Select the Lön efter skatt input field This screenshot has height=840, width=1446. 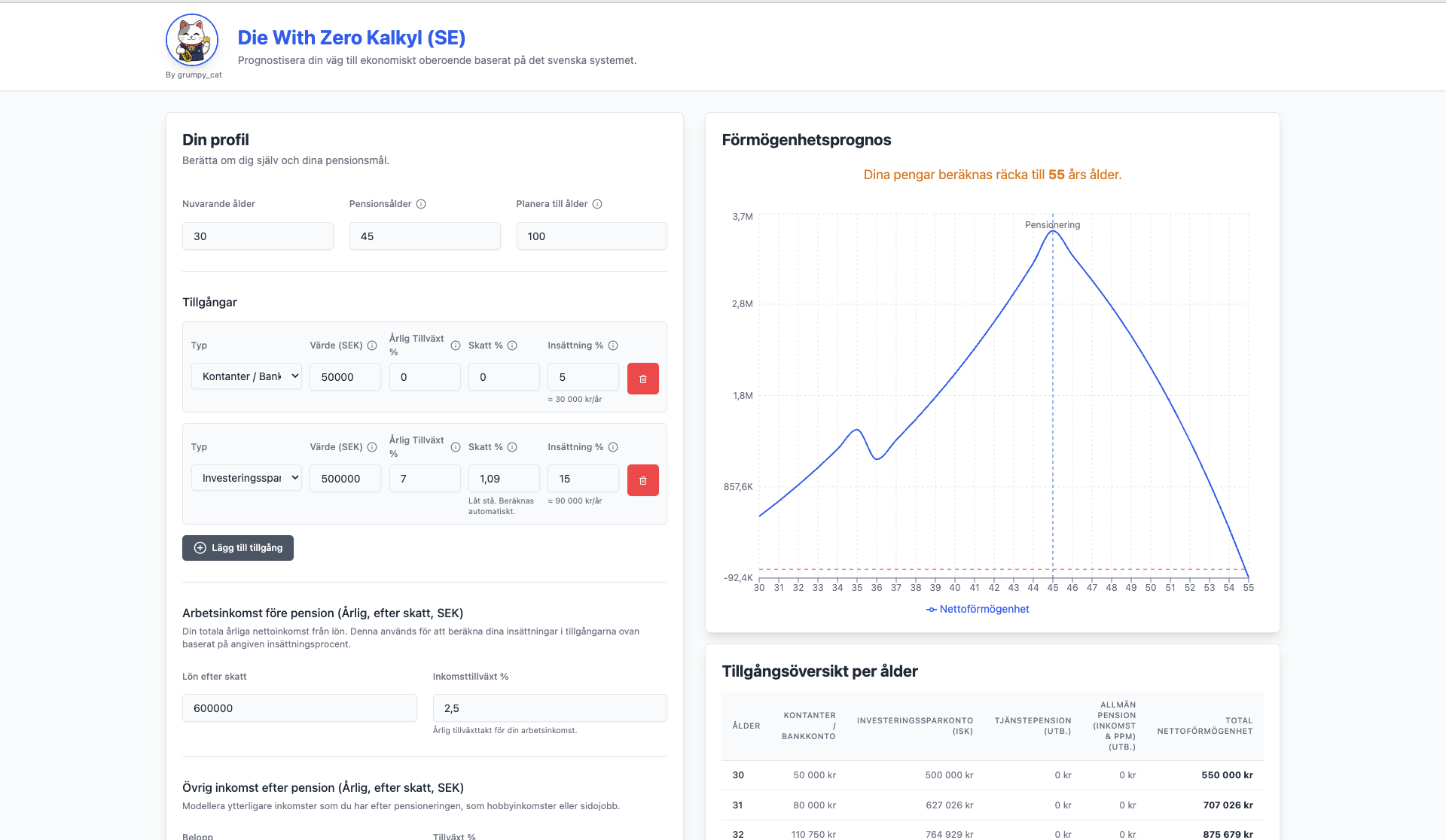click(300, 708)
